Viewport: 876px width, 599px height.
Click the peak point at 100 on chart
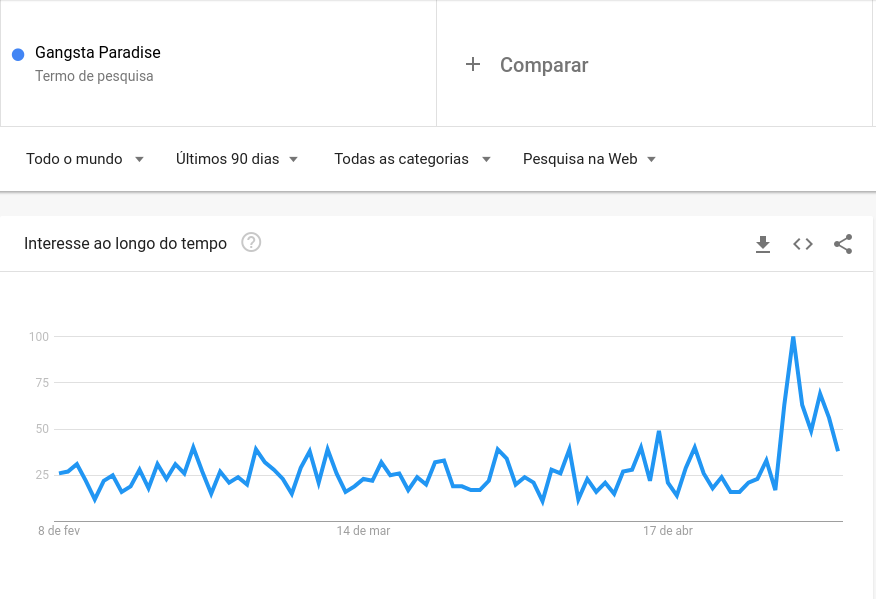(793, 336)
